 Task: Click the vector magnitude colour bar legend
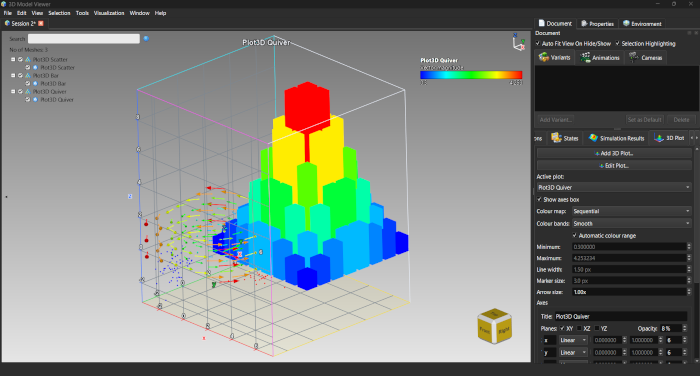pyautogui.click(x=471, y=75)
